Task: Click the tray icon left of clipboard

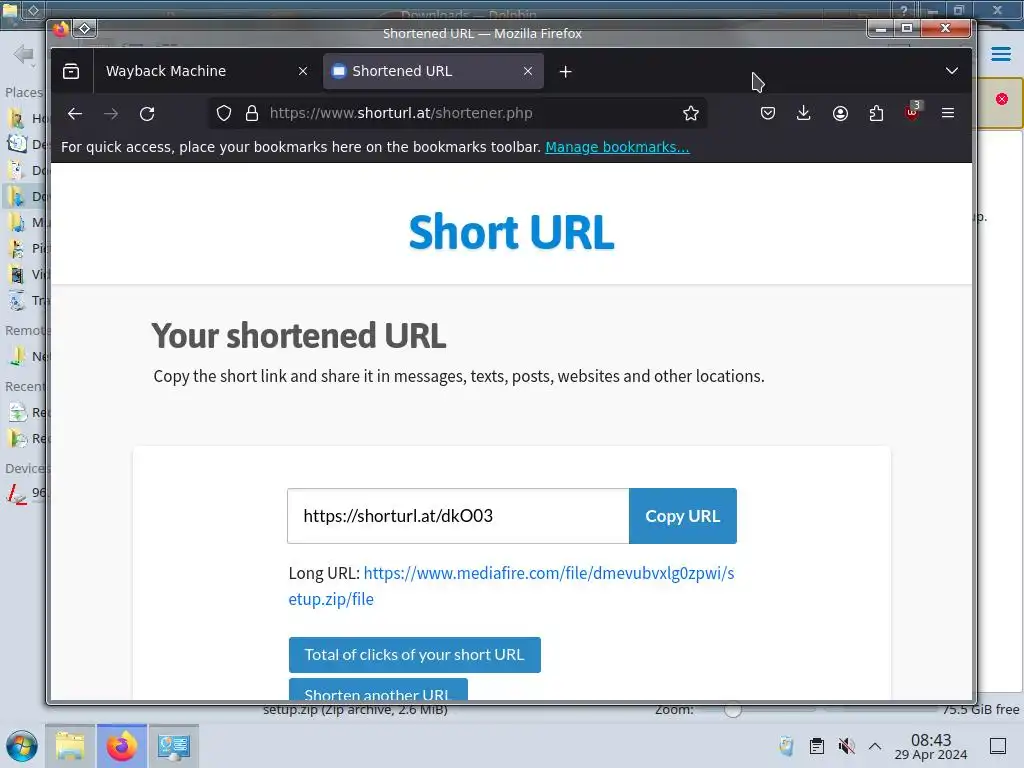Action: coord(786,746)
